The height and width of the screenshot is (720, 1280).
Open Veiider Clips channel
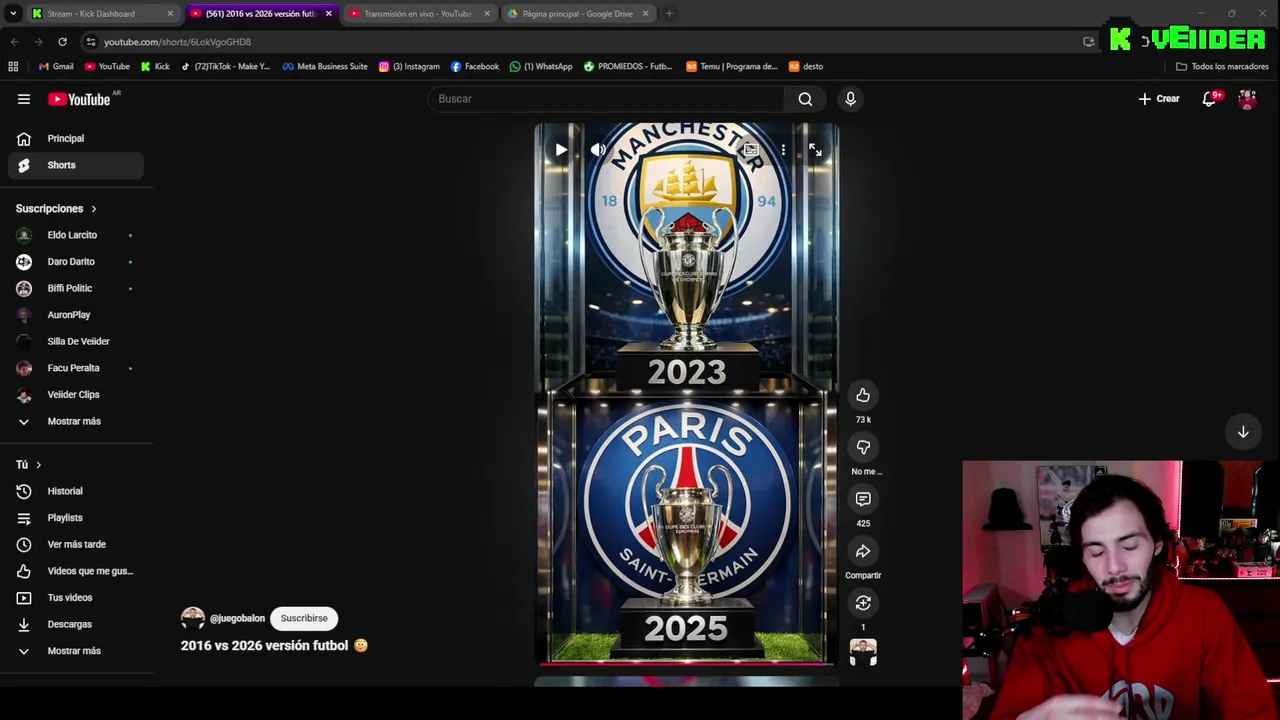coord(76,395)
